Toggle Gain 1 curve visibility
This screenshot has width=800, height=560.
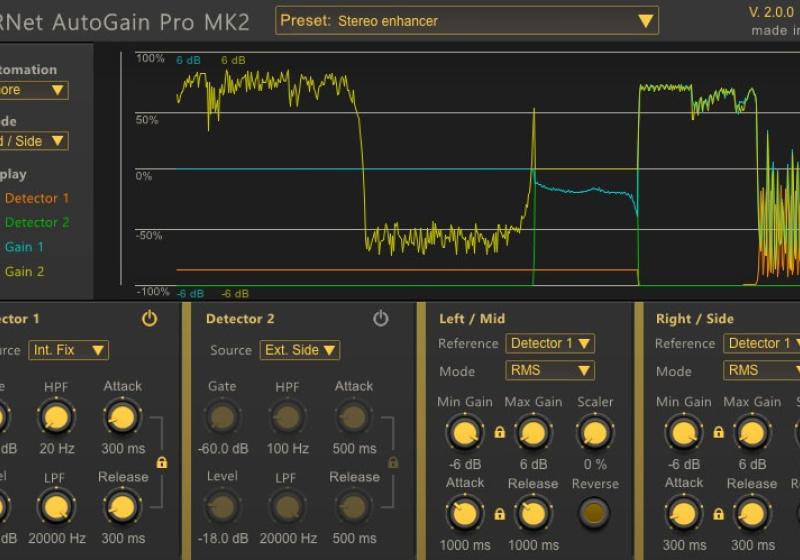(24, 247)
